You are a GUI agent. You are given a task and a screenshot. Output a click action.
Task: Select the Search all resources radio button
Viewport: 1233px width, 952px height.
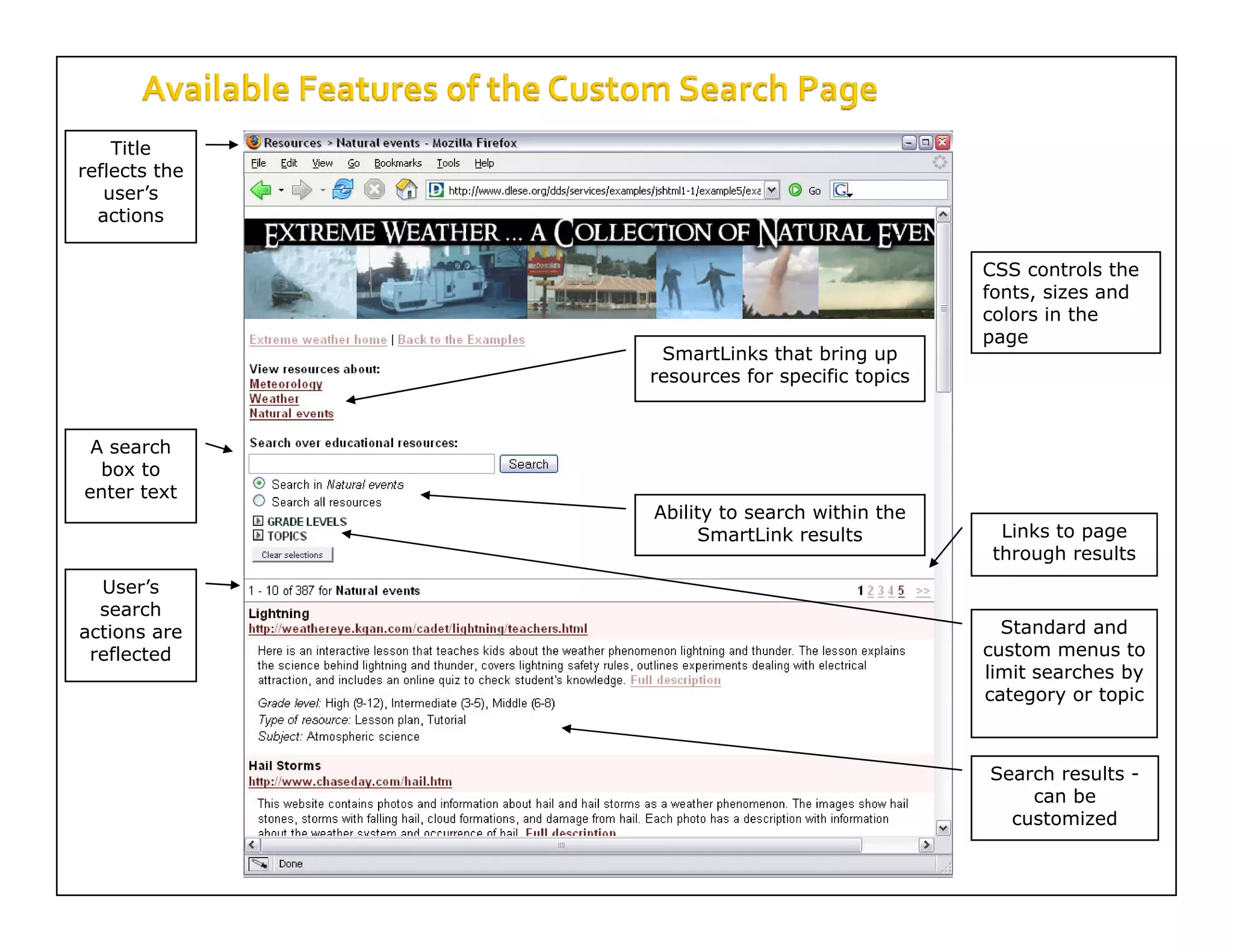[259, 501]
